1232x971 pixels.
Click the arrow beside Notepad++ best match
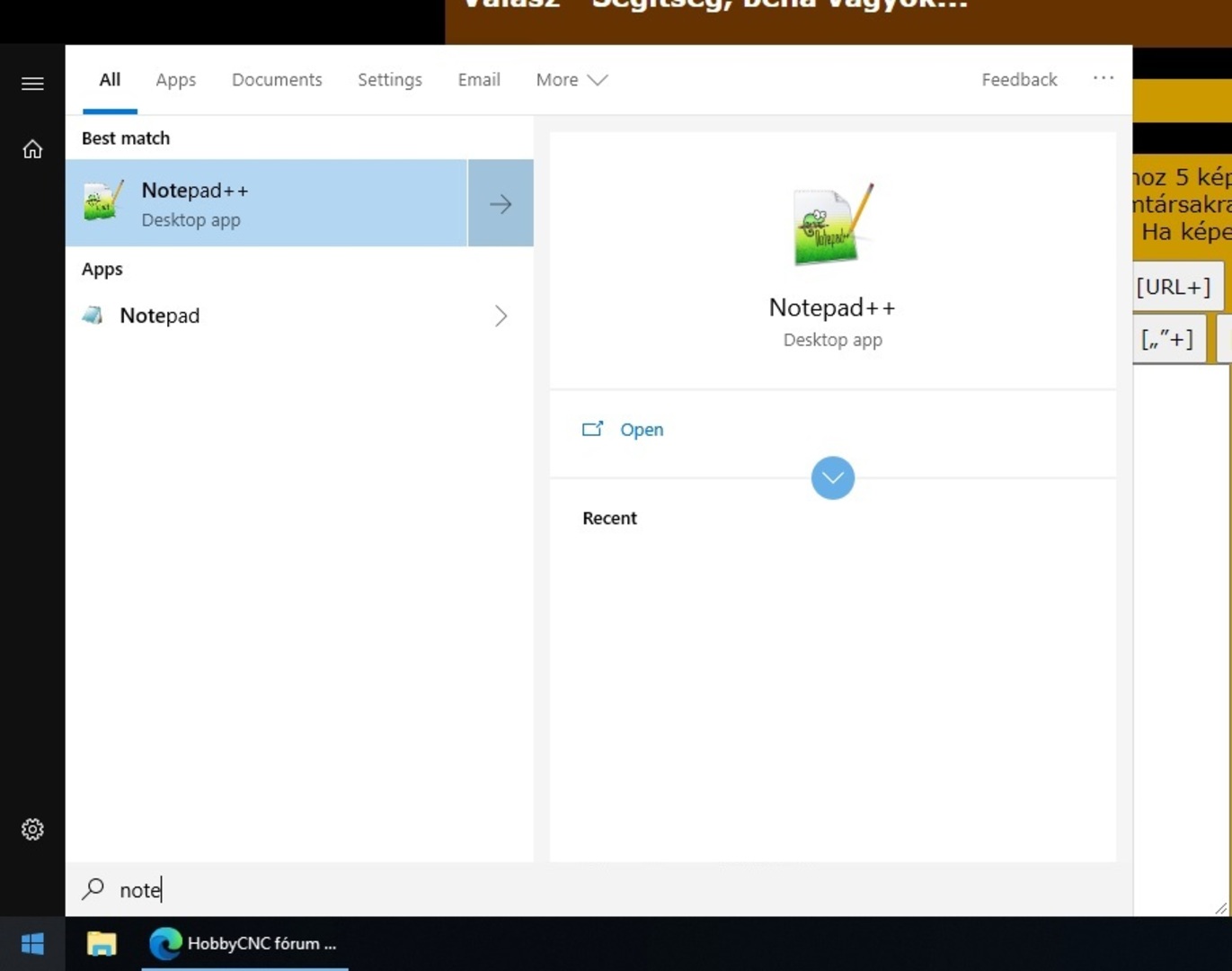click(x=501, y=204)
